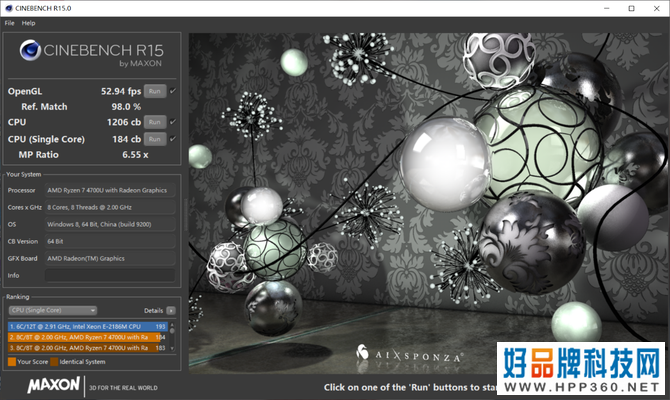The height and width of the screenshot is (400, 670).
Task: Click the 52.94 fps OpenGL score
Action: coord(121,91)
